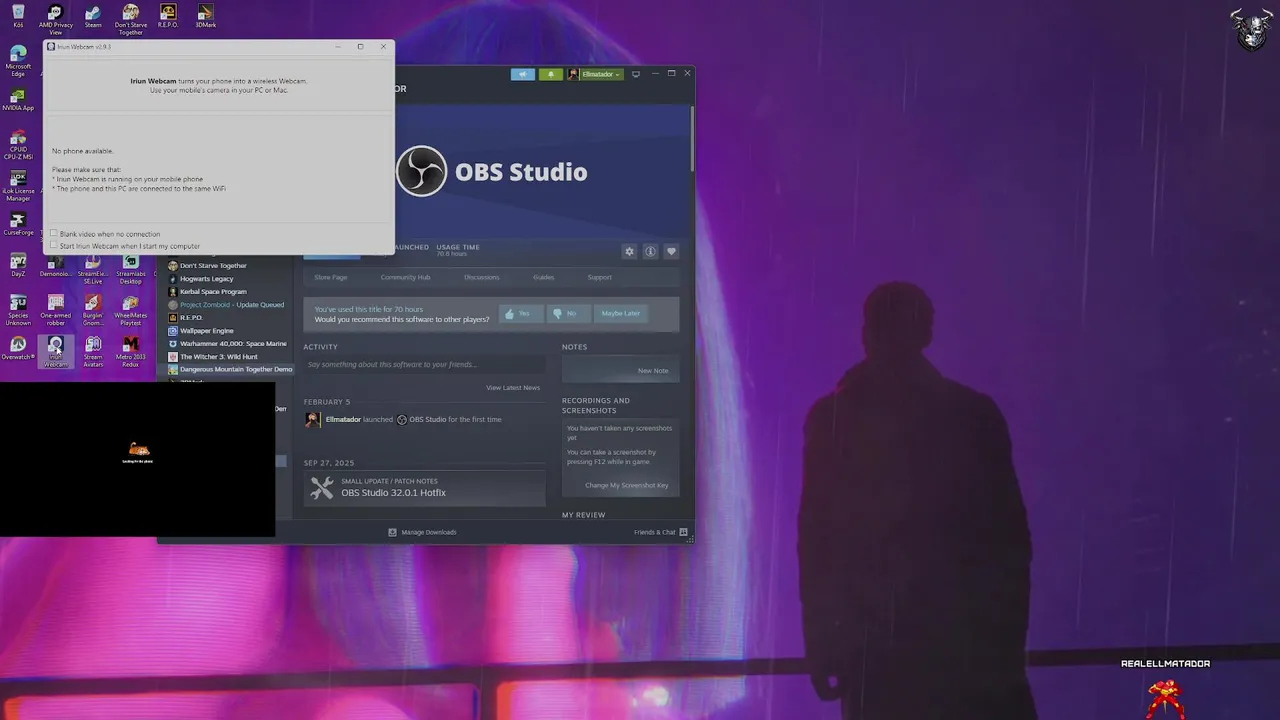1280x720 pixels.
Task: Open the DayZ desktop shortcut
Action: [18, 265]
